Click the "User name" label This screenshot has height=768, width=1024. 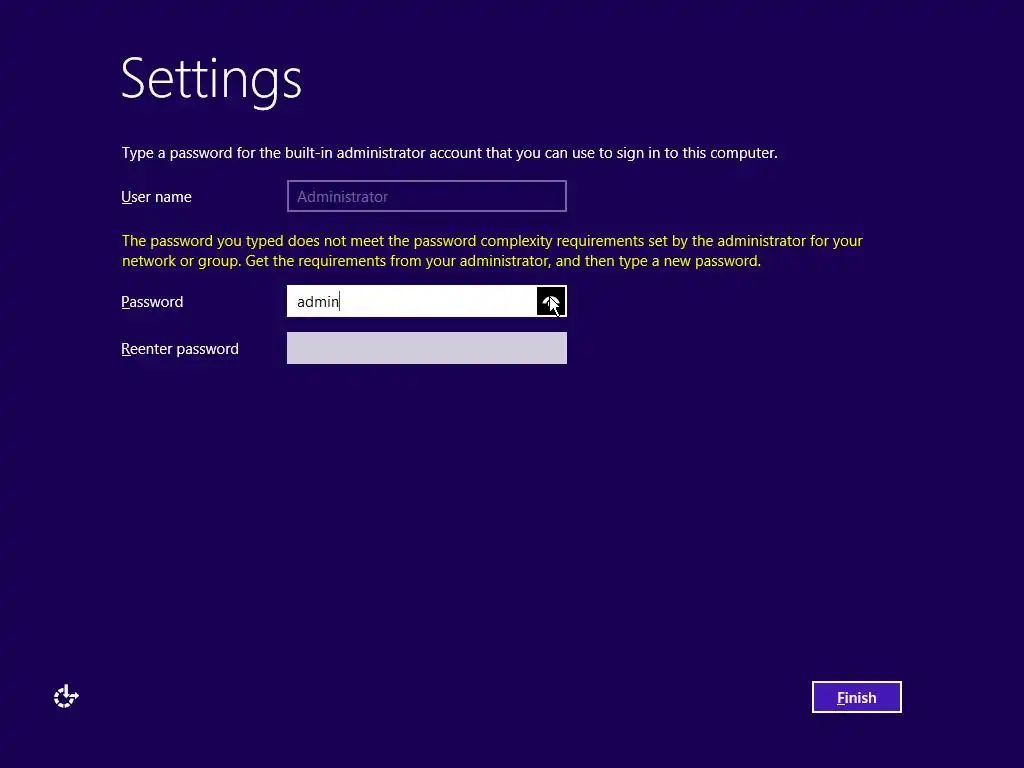coord(156,197)
